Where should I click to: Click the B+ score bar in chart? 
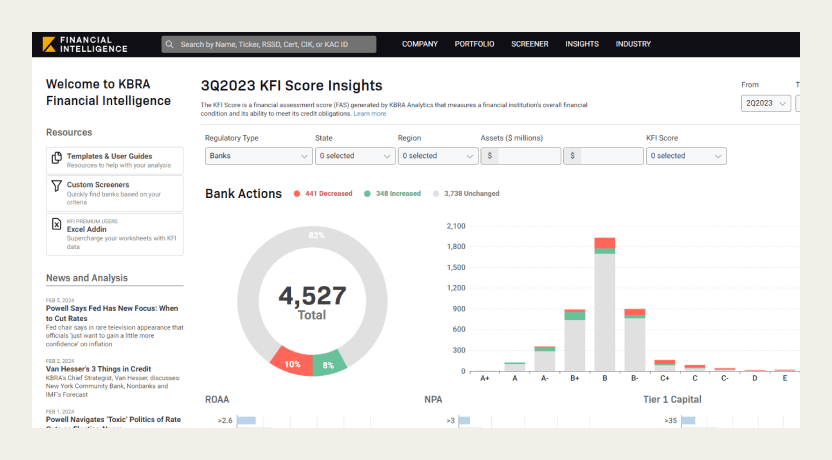click(575, 340)
